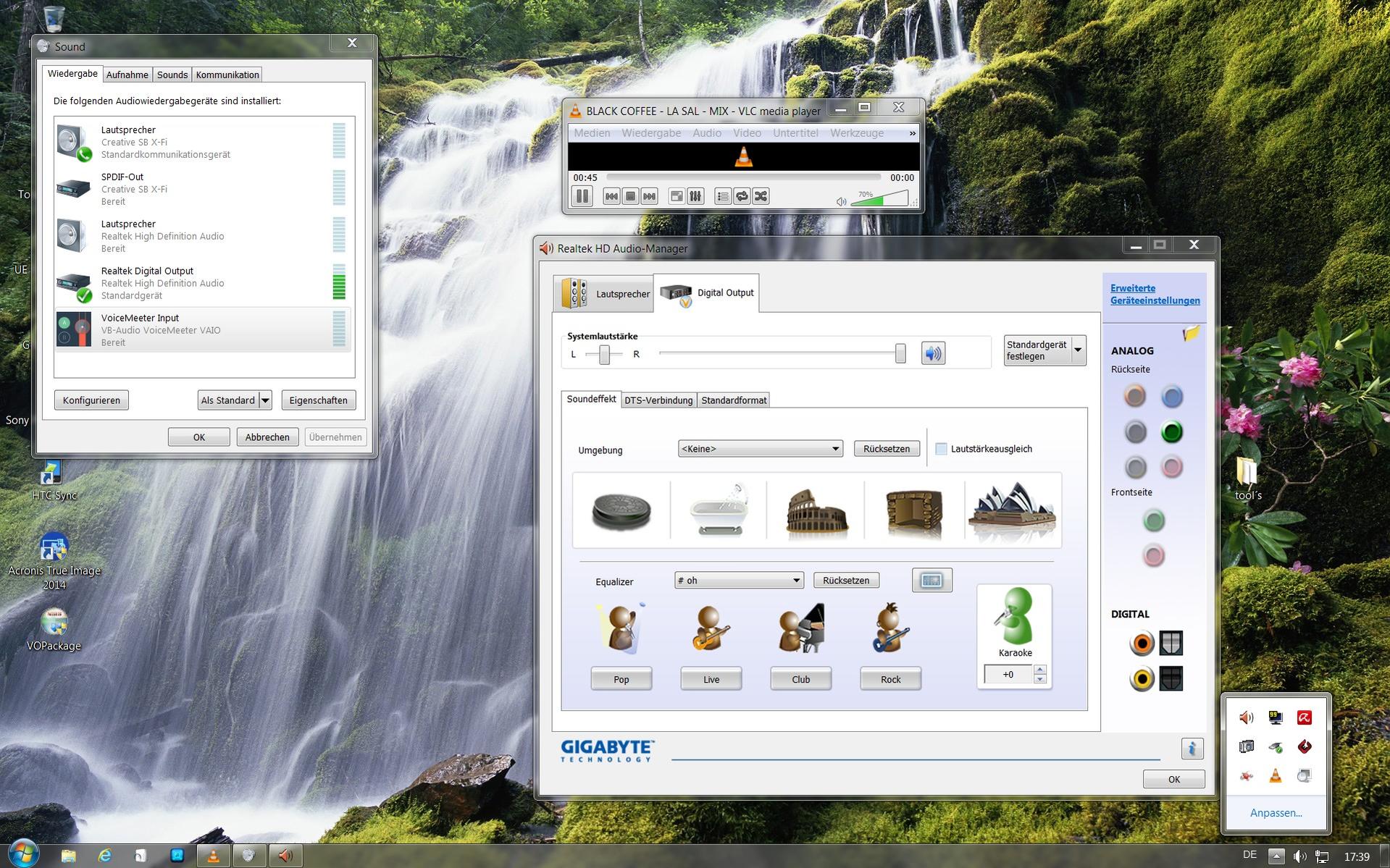
Task: Open the Standardformat tab
Action: click(734, 400)
